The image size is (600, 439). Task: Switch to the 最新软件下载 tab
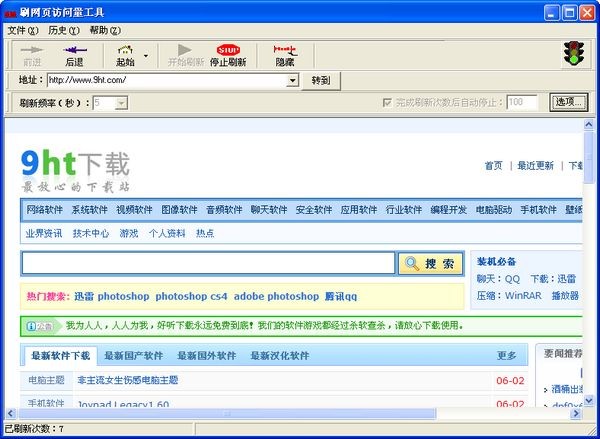(x=60, y=356)
